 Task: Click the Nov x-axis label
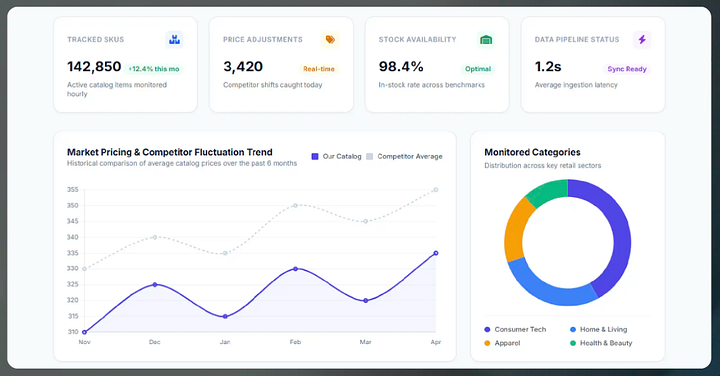coord(84,342)
